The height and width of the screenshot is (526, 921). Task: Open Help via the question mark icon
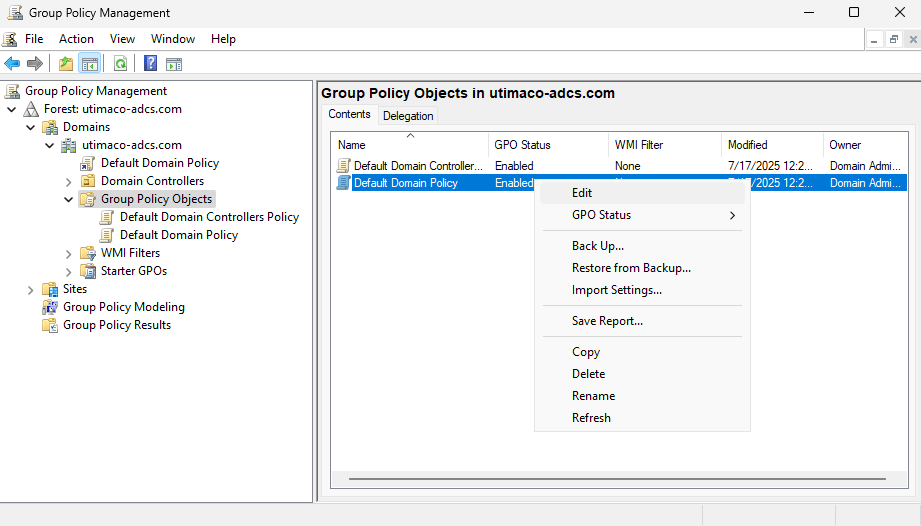[150, 64]
